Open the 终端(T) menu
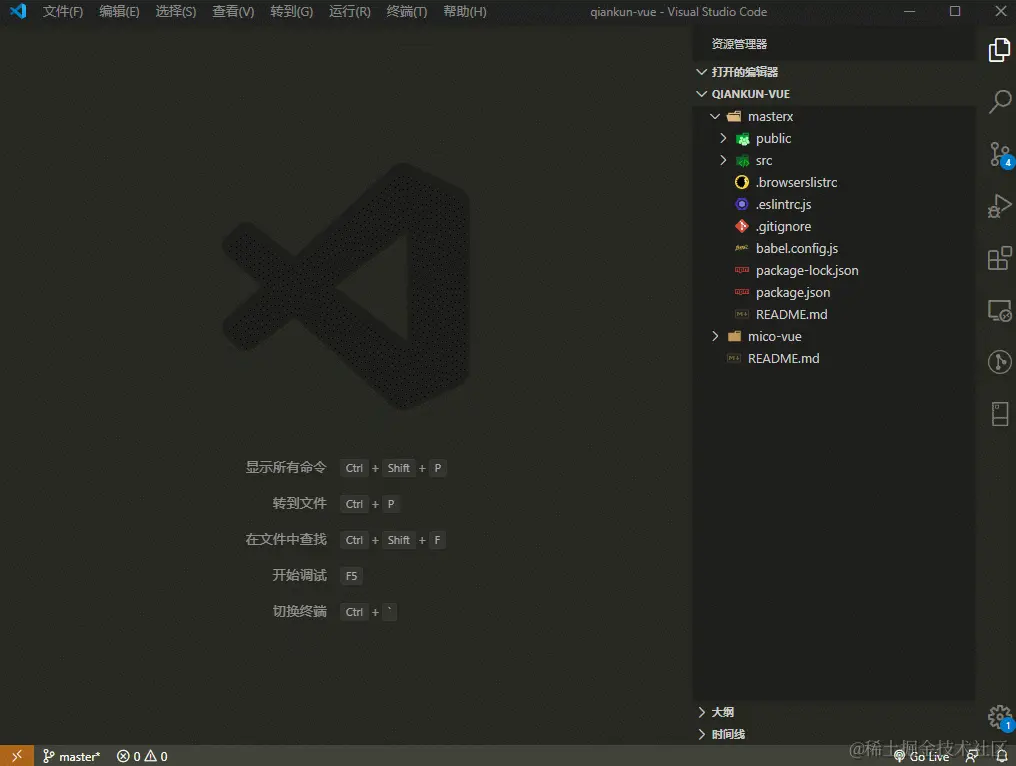Image resolution: width=1016 pixels, height=766 pixels. pos(407,12)
